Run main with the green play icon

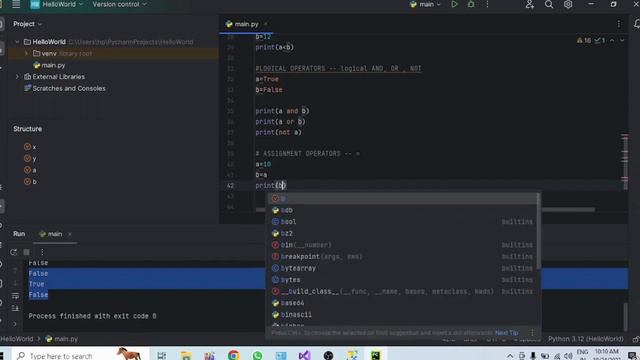point(454,4)
